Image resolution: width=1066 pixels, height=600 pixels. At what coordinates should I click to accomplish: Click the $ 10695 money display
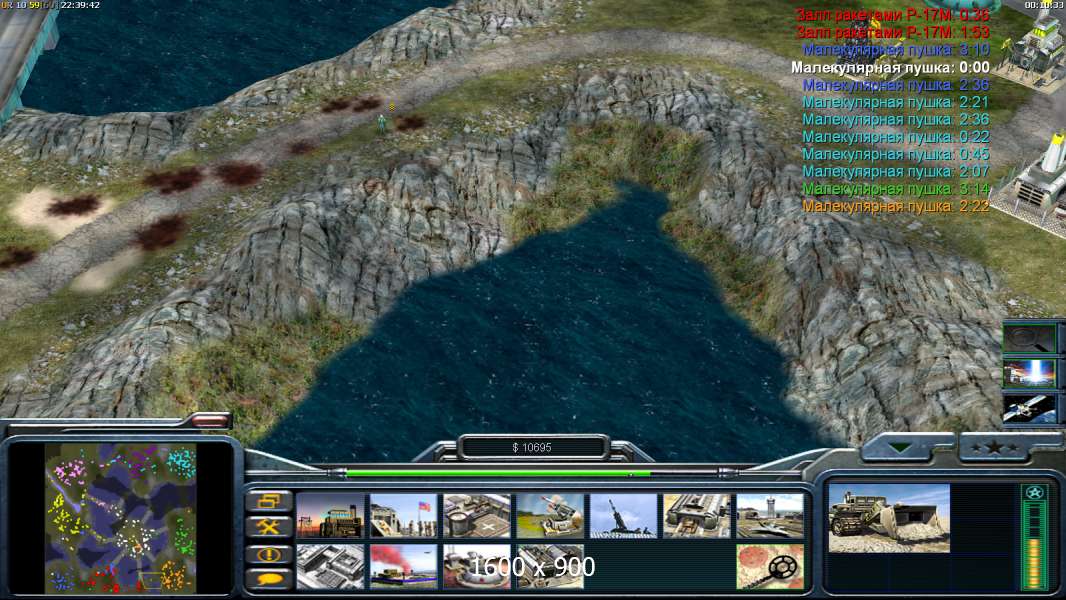click(x=532, y=447)
